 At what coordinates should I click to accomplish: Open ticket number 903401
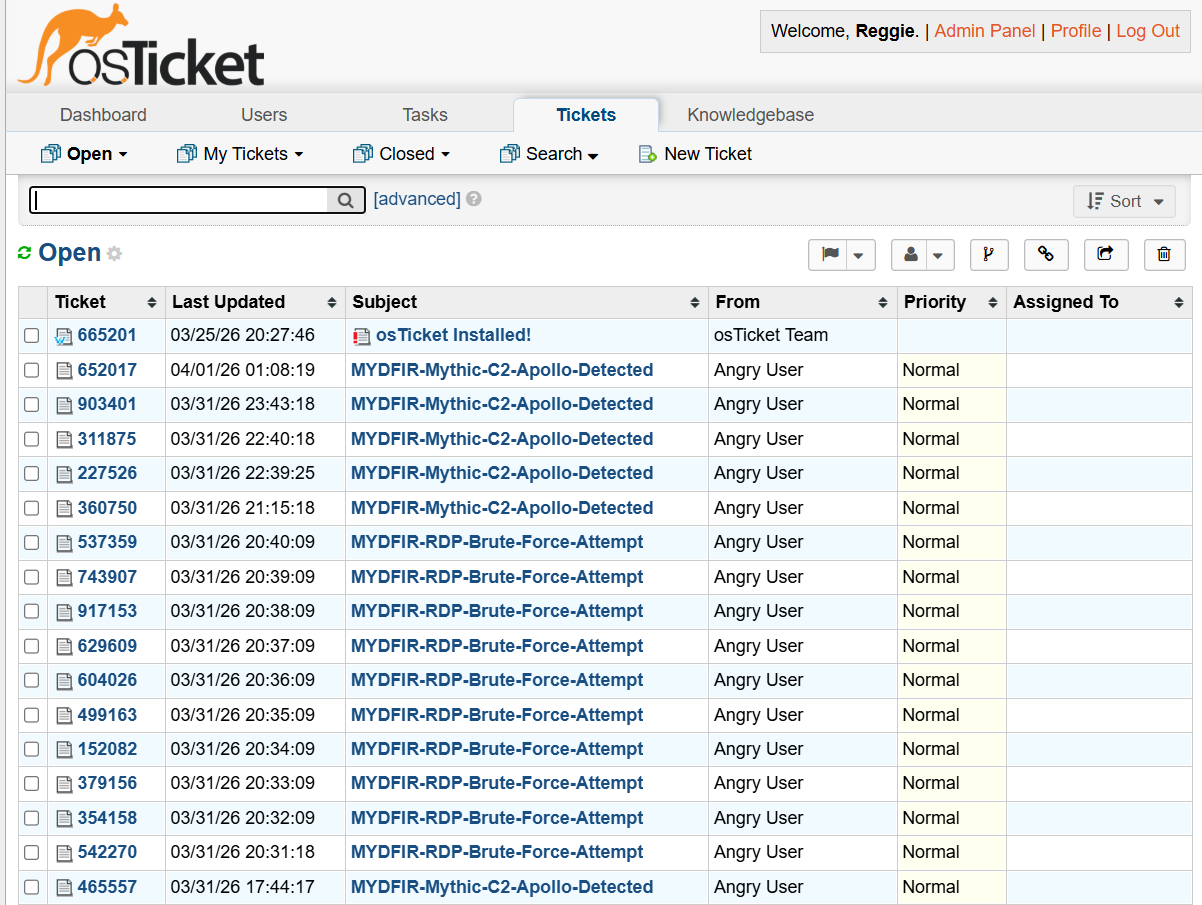tap(107, 404)
